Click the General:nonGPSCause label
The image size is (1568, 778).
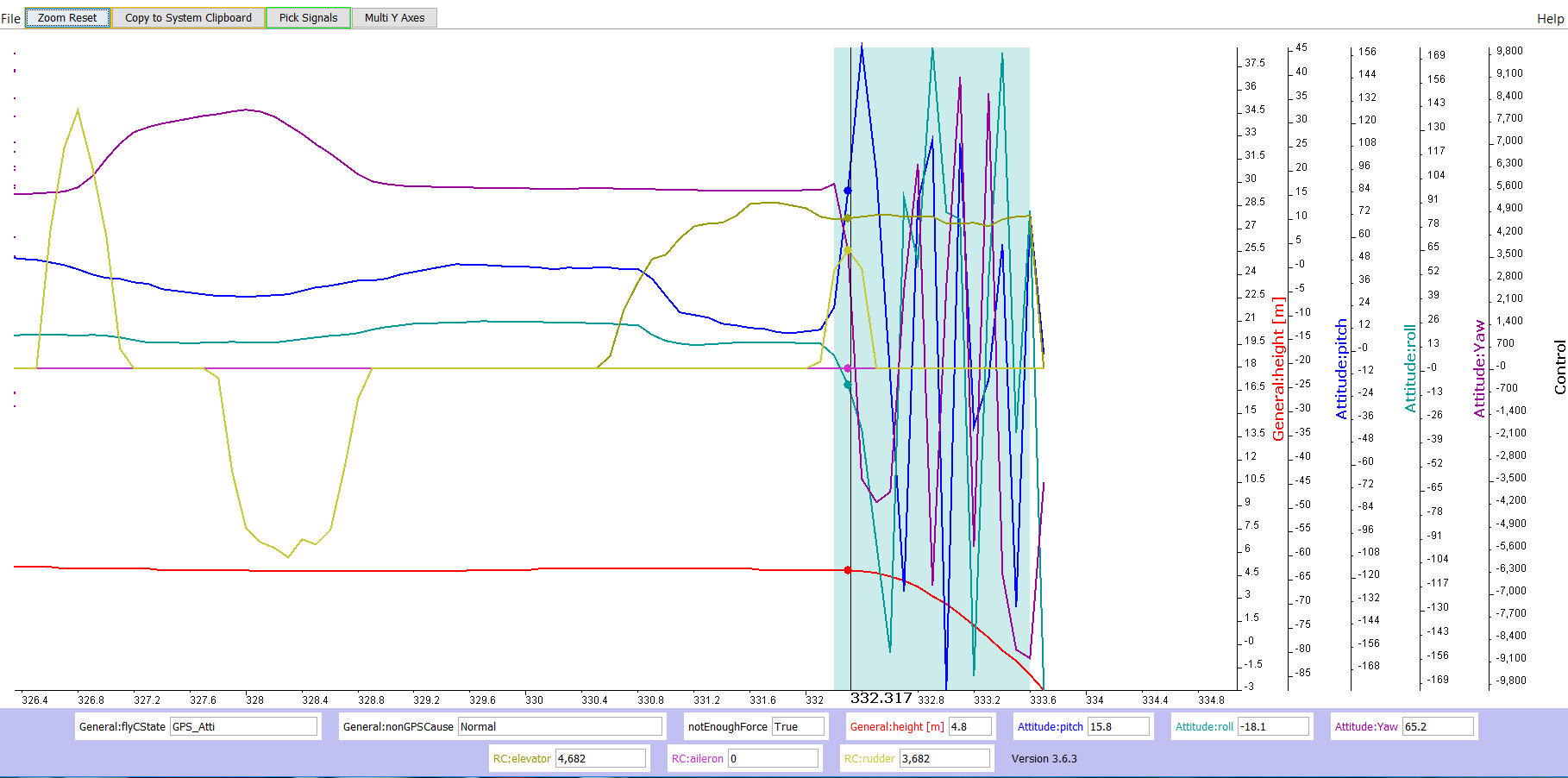point(398,727)
